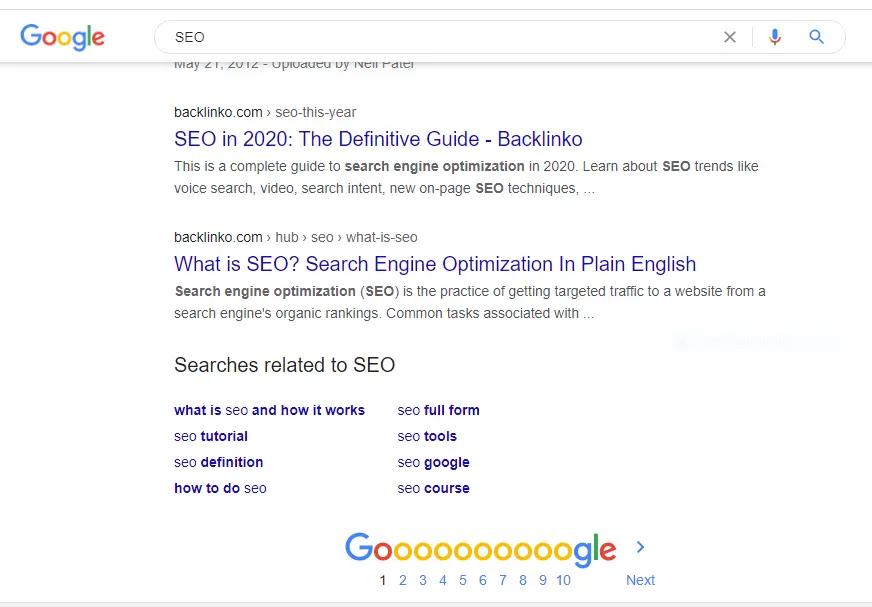Select related search "what is seo and how it works"
872x607 pixels.
coord(269,410)
